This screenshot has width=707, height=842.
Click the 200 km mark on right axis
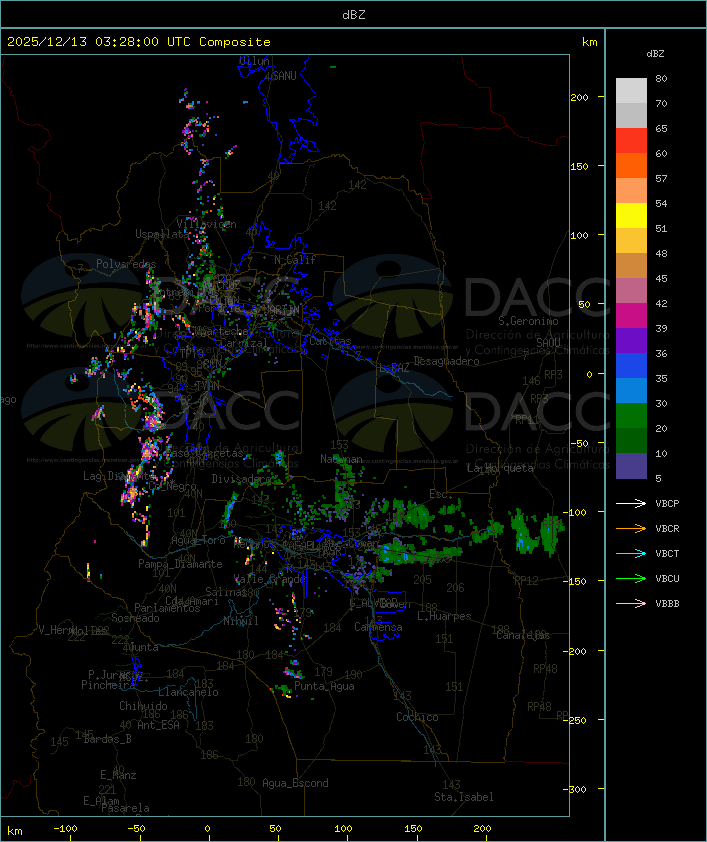[579, 97]
